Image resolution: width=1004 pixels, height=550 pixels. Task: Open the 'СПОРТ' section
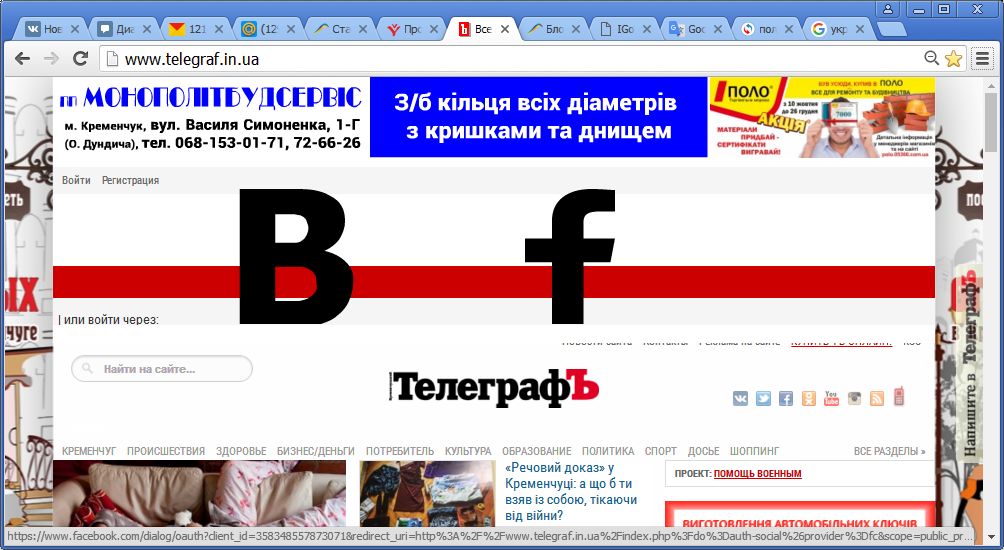pos(661,451)
